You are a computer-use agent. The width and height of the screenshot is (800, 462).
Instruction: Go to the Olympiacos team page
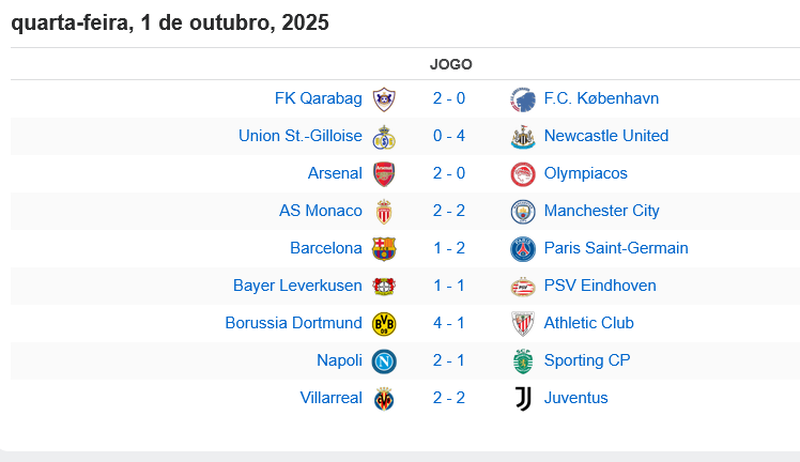coord(585,173)
